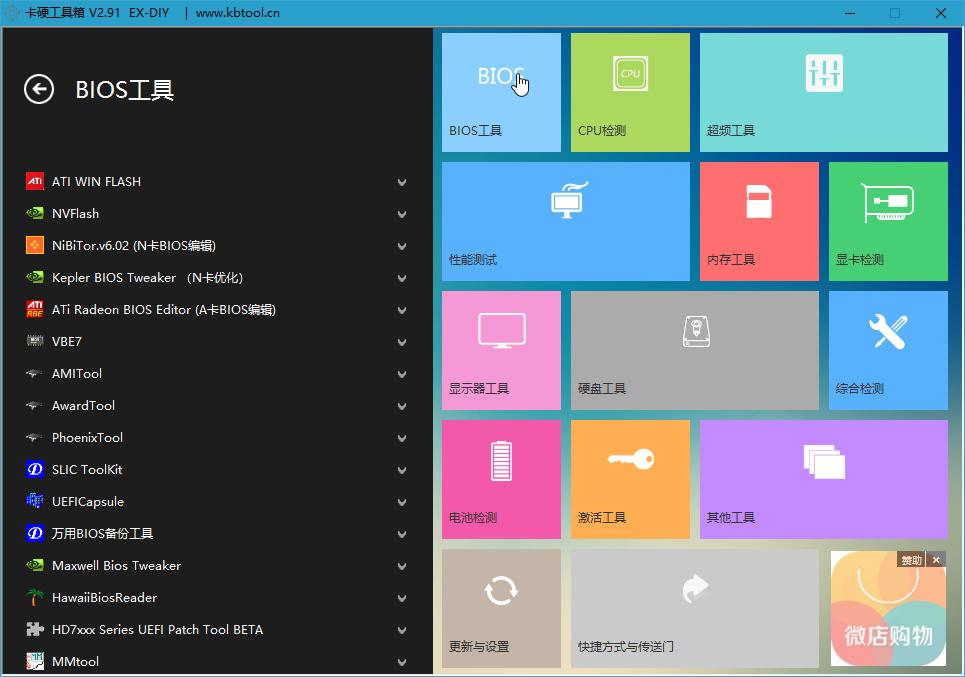The height and width of the screenshot is (677, 965).
Task: Open the CPU检测 tile
Action: (629, 92)
